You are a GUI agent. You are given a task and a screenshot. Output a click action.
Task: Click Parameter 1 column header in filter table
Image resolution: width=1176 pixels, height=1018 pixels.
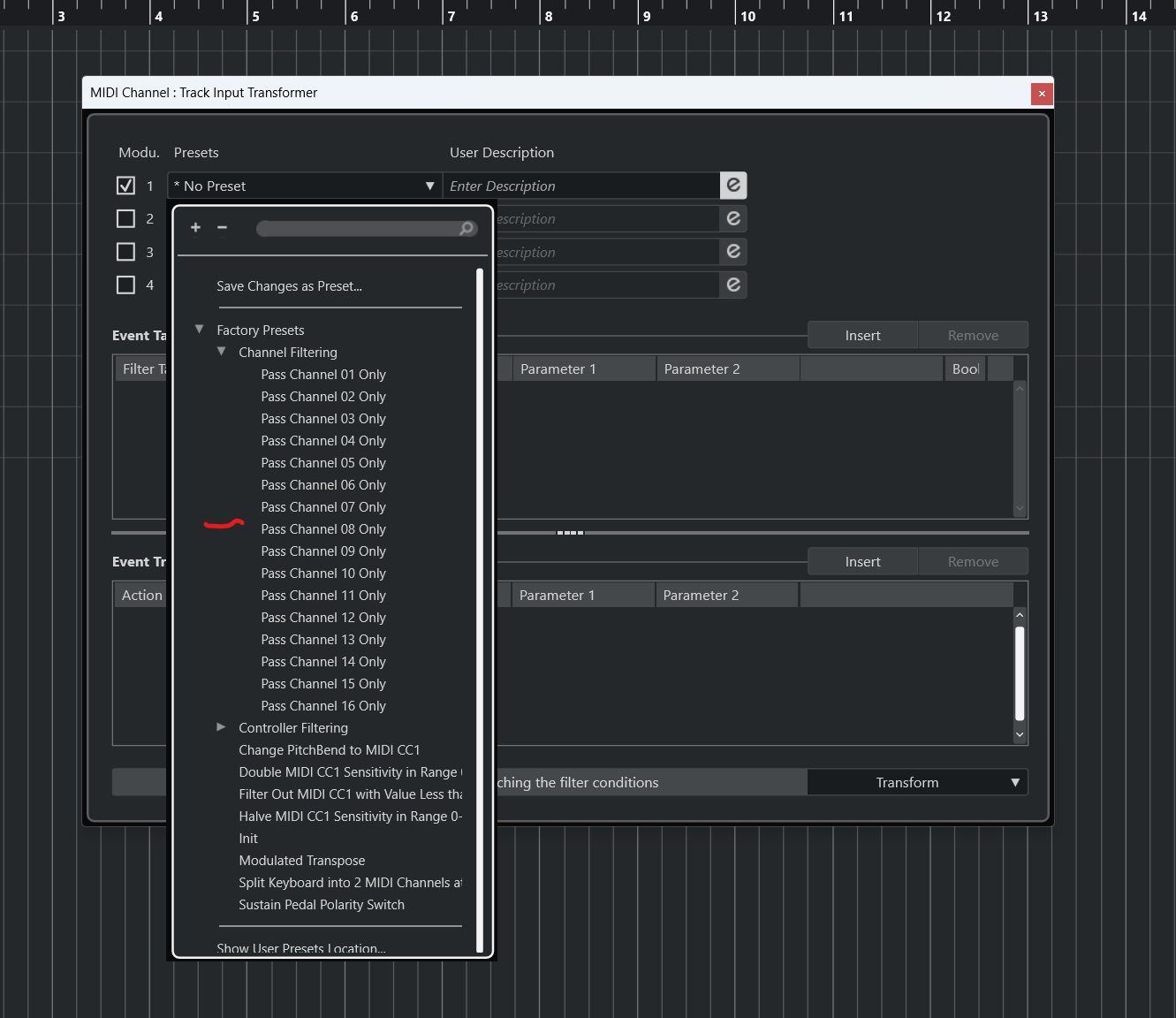point(584,369)
